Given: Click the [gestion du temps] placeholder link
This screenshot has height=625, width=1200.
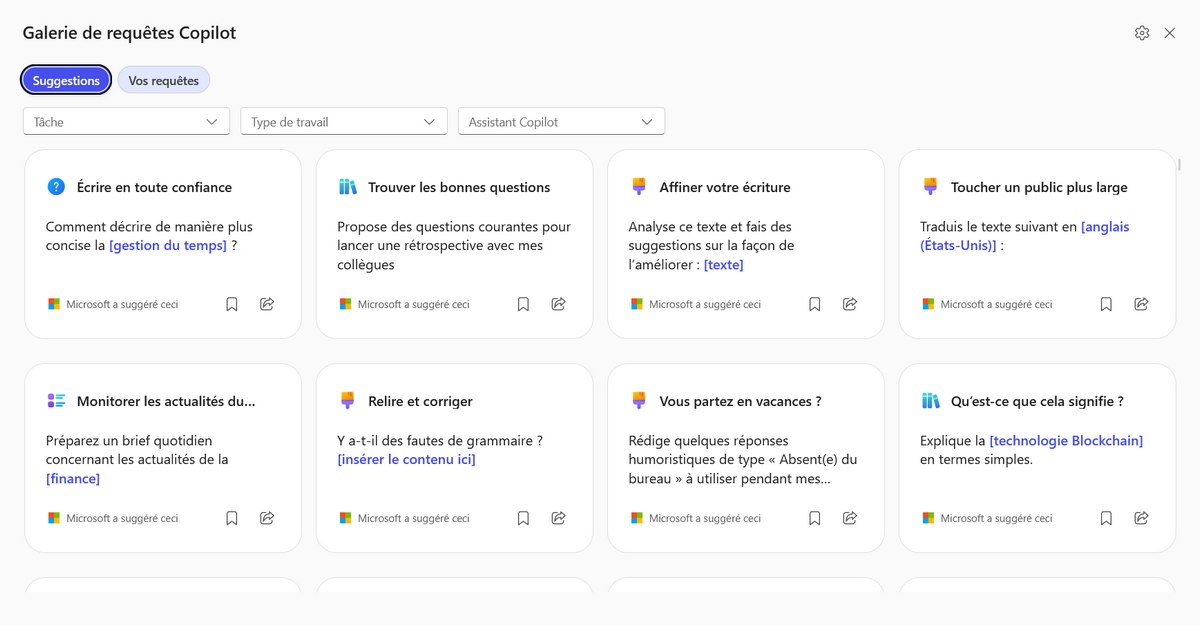Looking at the screenshot, I should [168, 246].
